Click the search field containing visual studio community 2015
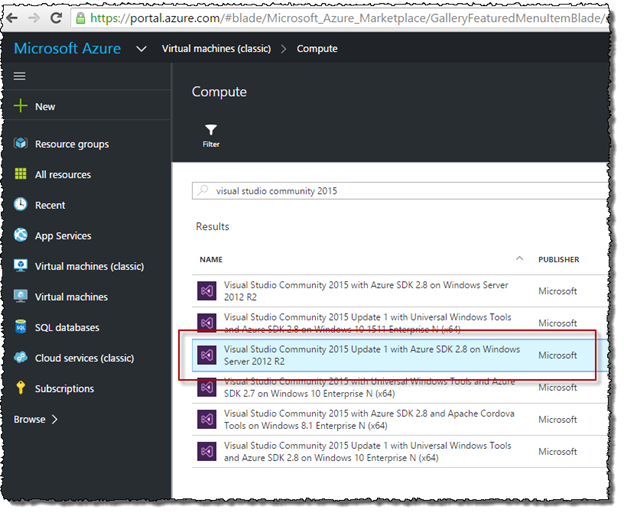The height and width of the screenshot is (516, 624). (400, 191)
